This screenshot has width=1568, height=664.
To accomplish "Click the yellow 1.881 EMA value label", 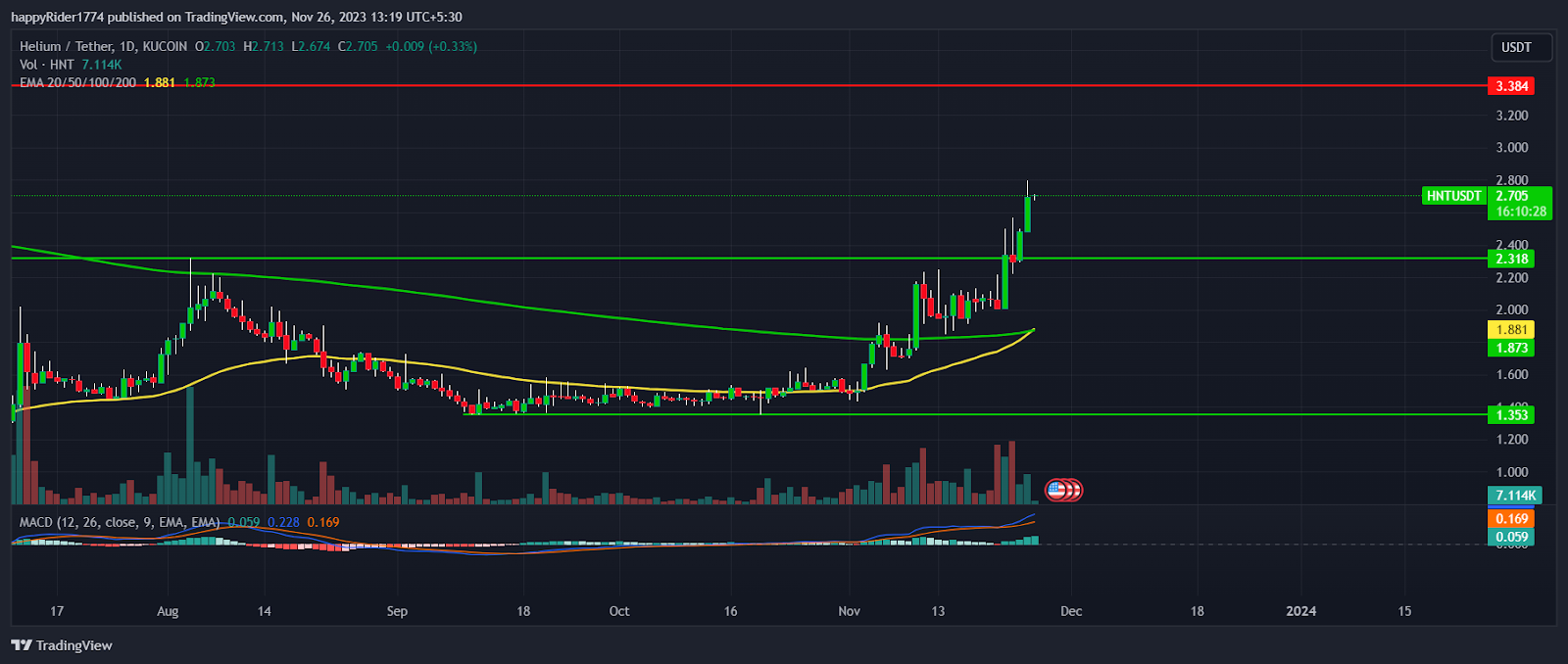I will (x=1512, y=330).
